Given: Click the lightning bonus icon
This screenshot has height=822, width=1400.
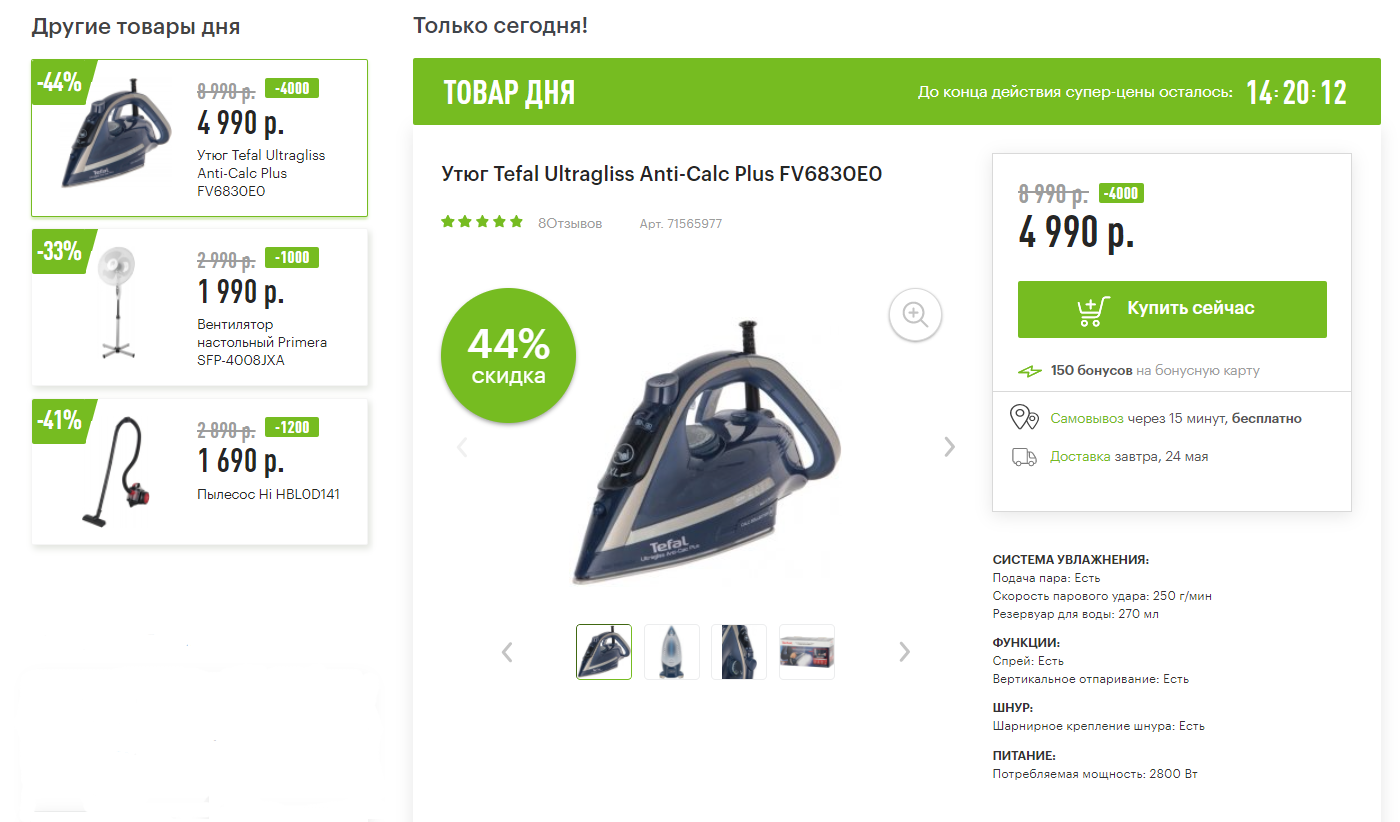Looking at the screenshot, I should click(x=1029, y=371).
